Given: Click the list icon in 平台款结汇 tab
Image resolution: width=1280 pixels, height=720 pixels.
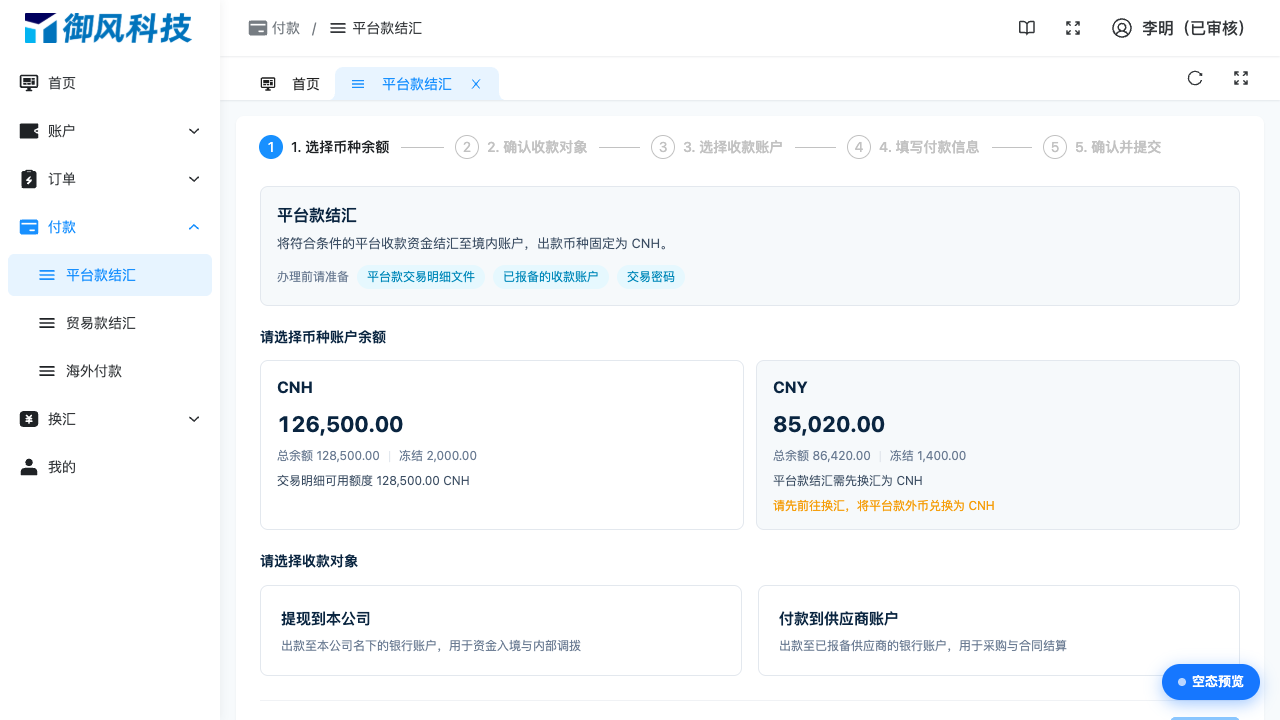Looking at the screenshot, I should pyautogui.click(x=358, y=84).
